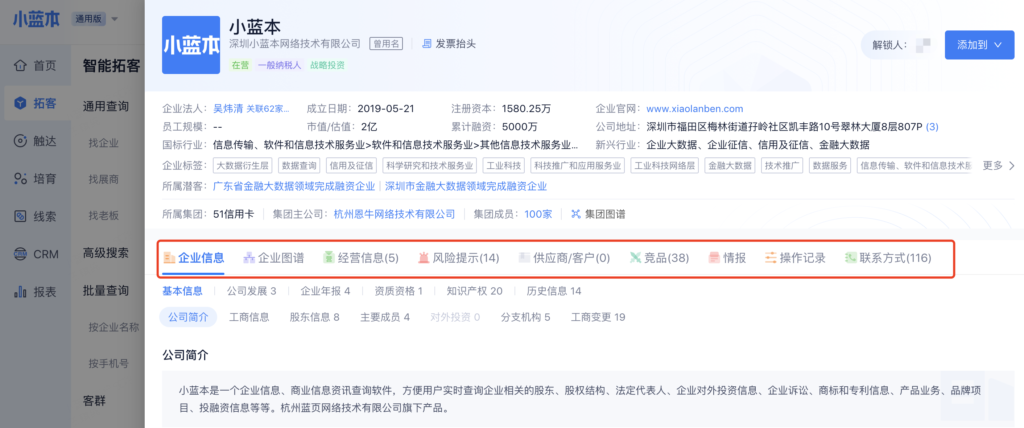Select the 培育 sidebar icon
1024x428 pixels.
[x=19, y=179]
